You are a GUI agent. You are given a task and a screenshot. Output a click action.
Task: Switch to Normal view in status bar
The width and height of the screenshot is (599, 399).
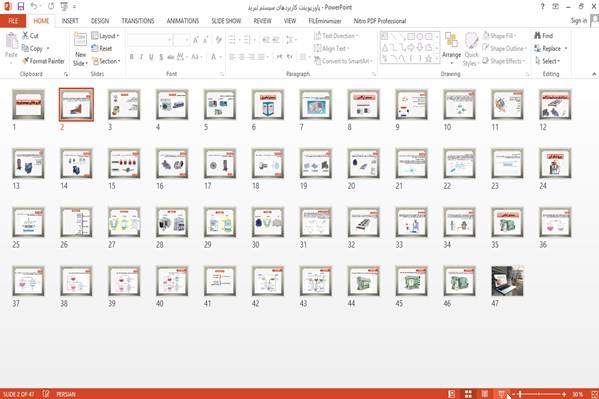(452, 394)
